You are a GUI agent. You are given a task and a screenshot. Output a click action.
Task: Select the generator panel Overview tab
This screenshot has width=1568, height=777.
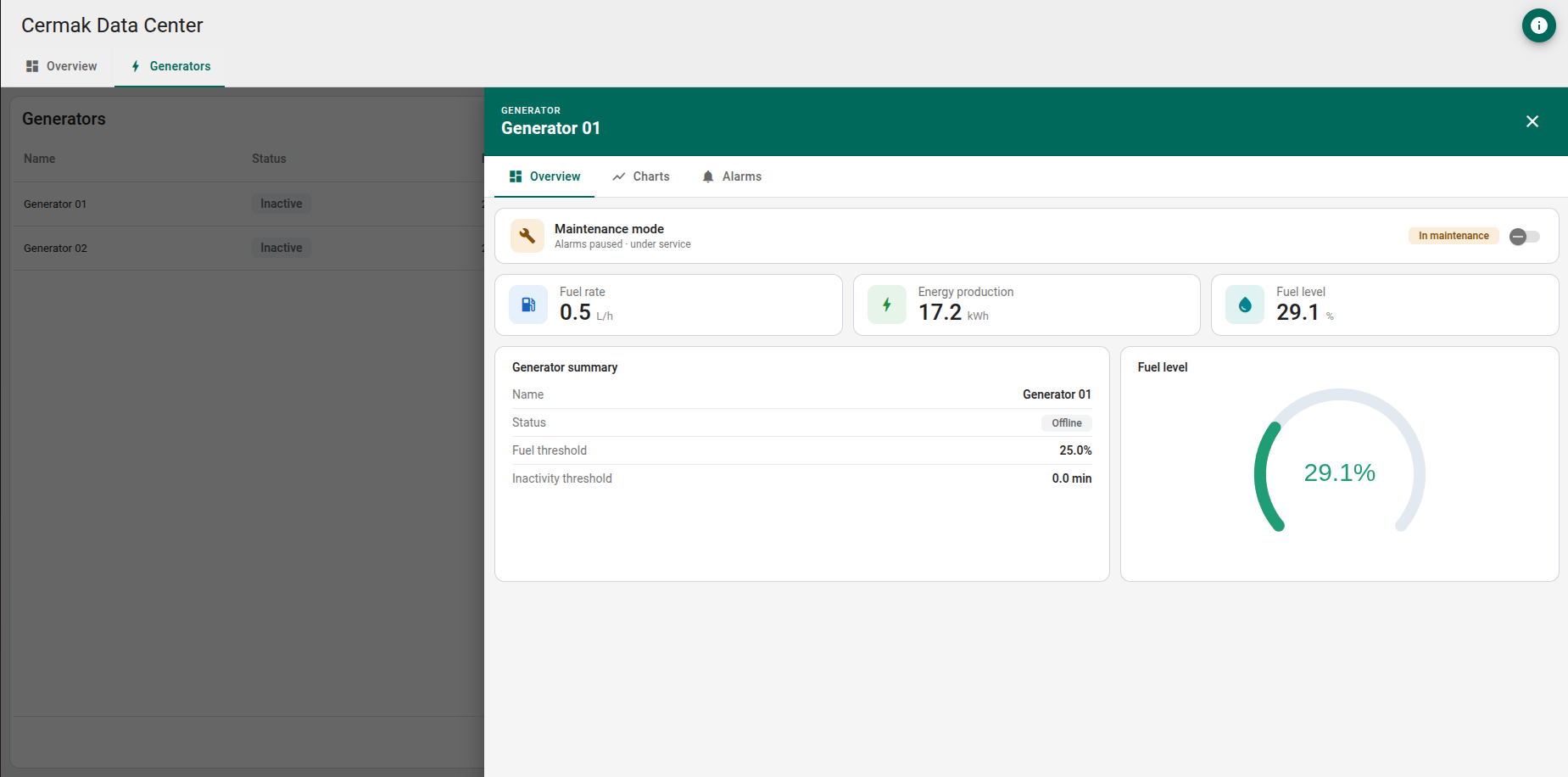click(544, 176)
